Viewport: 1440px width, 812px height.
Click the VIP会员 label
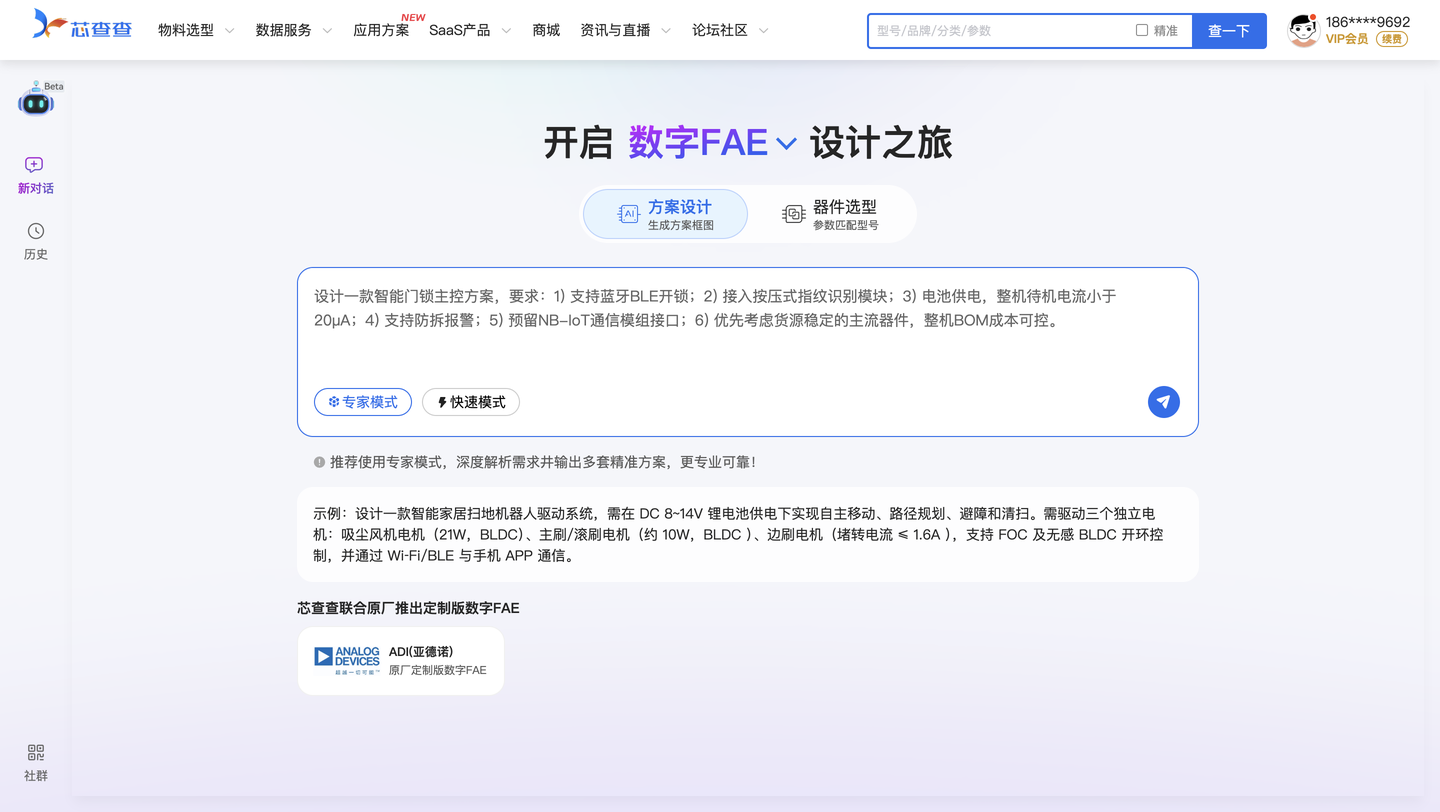1347,39
